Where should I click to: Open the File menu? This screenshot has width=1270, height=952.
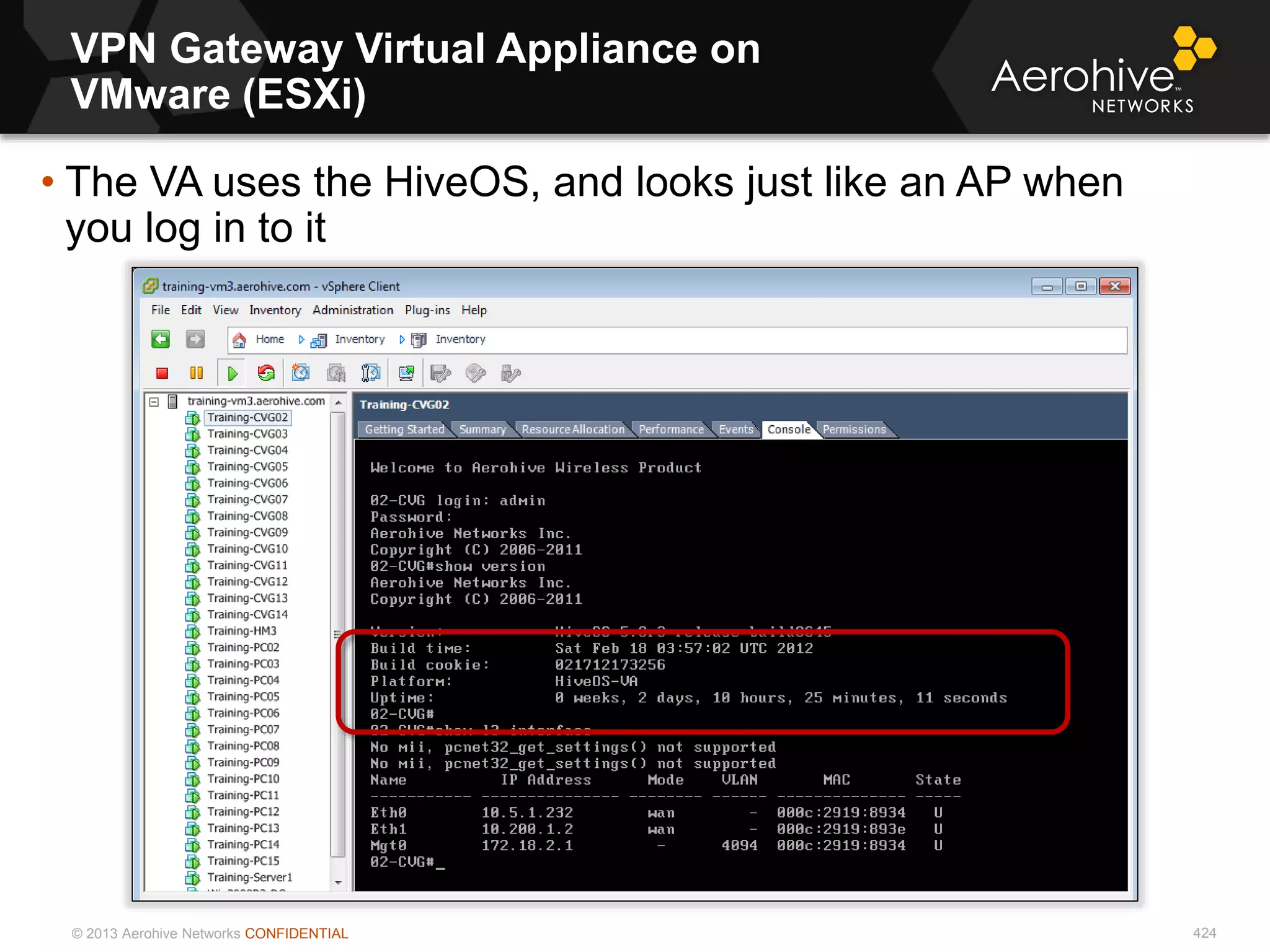tap(161, 310)
